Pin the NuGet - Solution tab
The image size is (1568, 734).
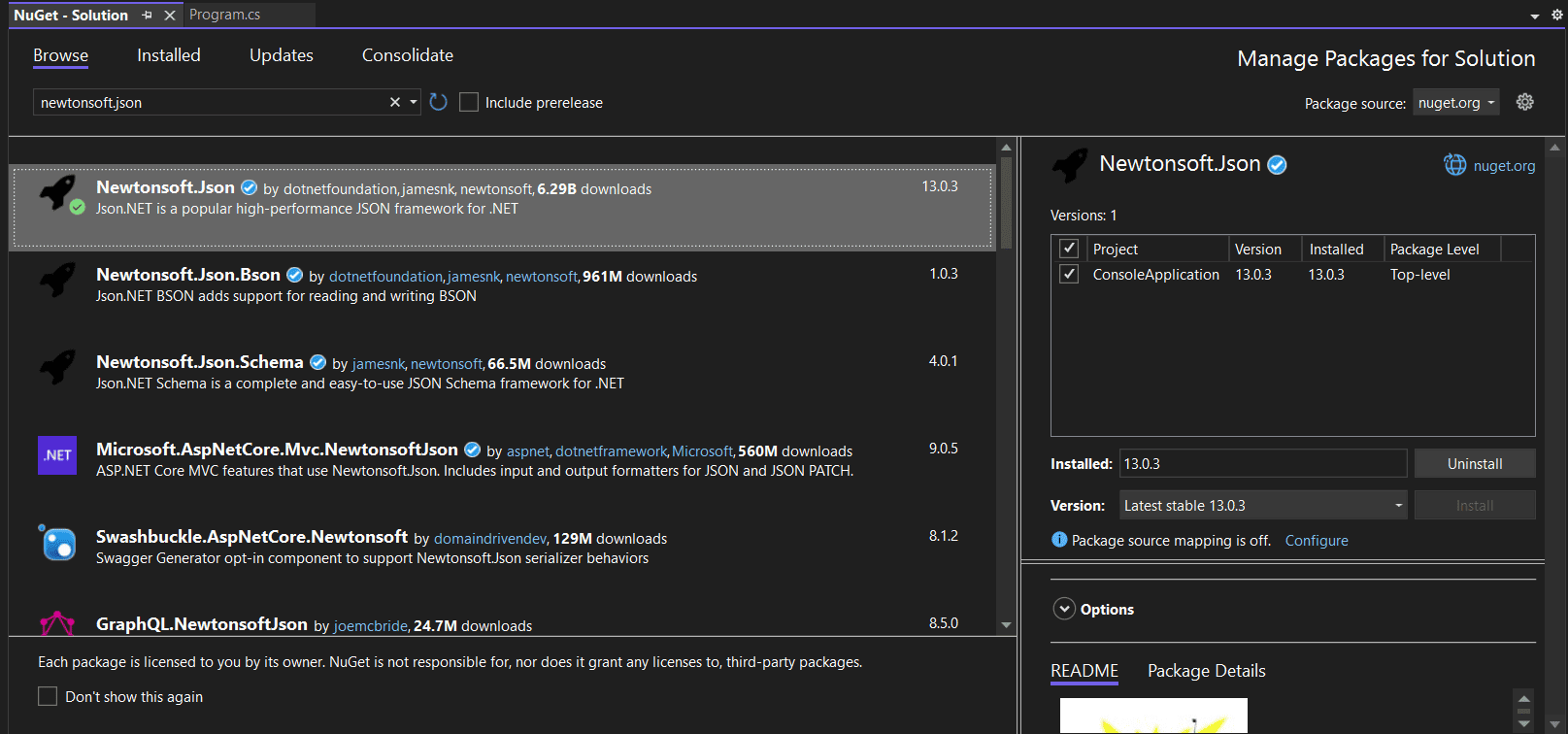tap(147, 15)
